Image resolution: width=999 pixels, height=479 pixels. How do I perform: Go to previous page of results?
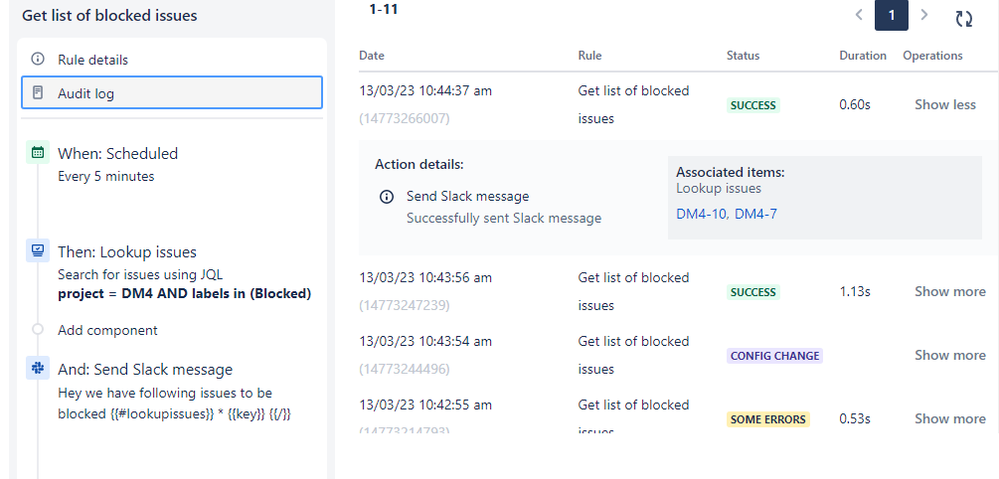(x=859, y=15)
